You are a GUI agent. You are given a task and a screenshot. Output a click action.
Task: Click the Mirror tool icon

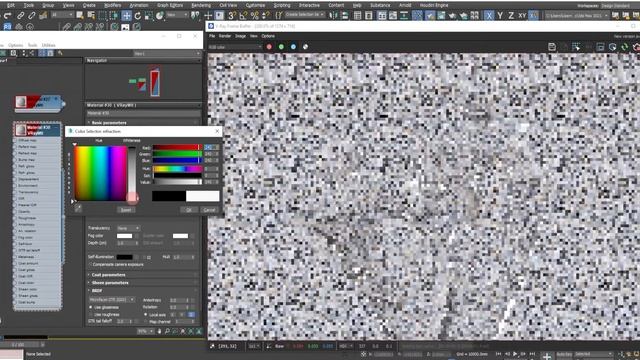pyautogui.click(x=333, y=16)
